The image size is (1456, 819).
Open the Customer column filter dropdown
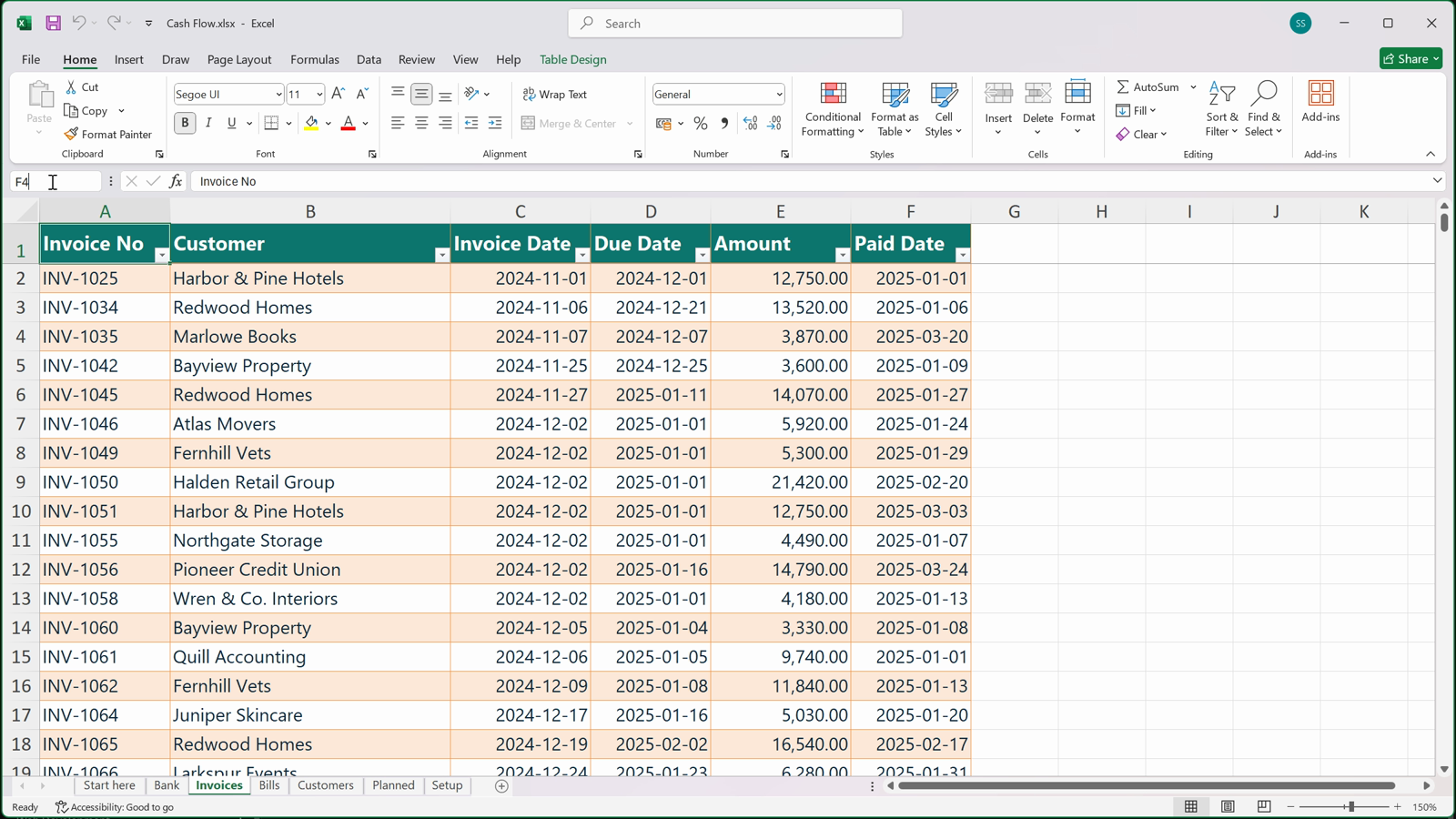[x=441, y=255]
